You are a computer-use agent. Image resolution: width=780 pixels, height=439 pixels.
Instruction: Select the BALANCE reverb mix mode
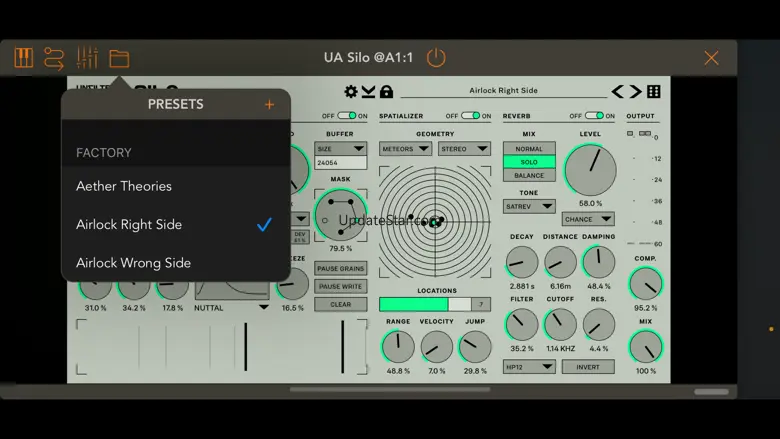pyautogui.click(x=529, y=176)
